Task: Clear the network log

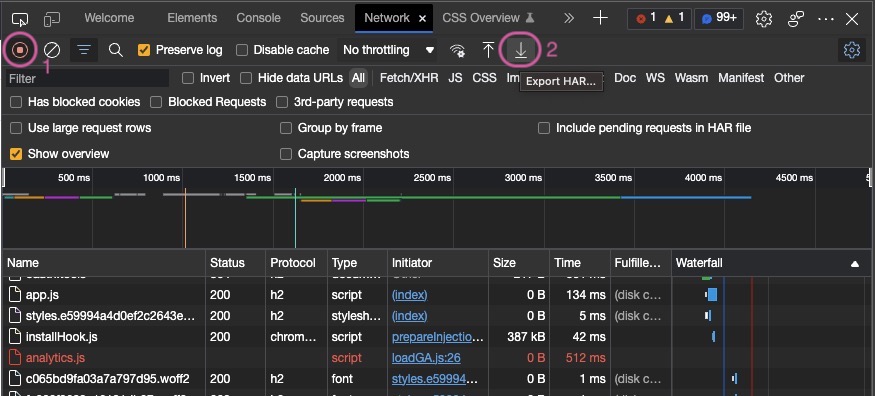Action: point(52,50)
